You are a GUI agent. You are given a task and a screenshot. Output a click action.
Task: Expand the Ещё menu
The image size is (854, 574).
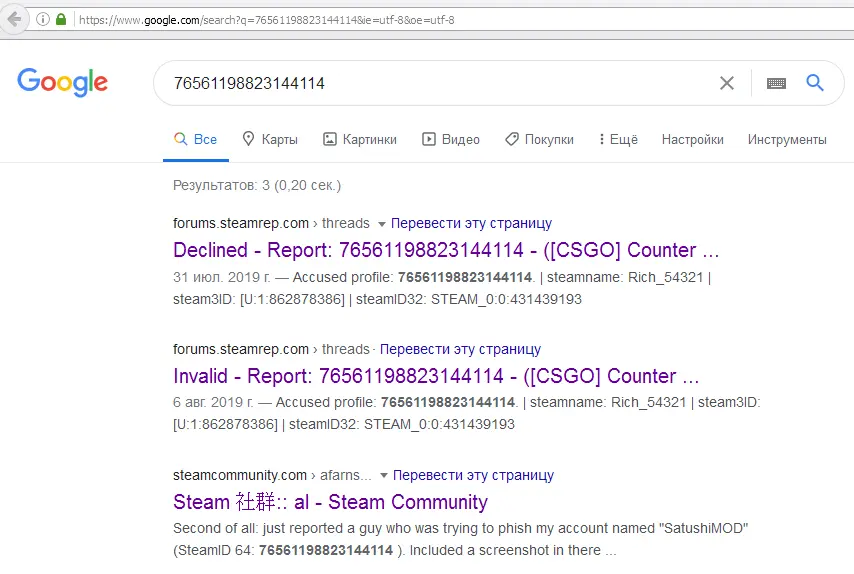click(618, 139)
